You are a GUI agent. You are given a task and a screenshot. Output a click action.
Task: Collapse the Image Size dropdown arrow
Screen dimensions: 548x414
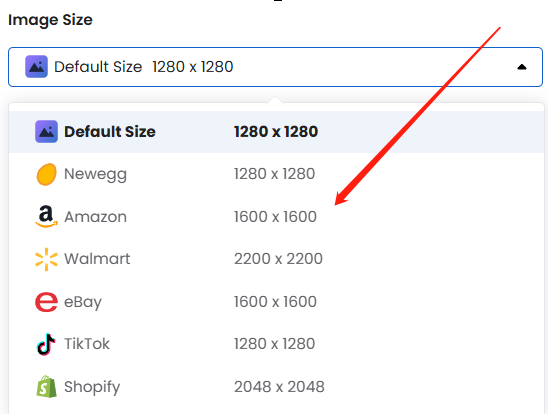click(522, 67)
